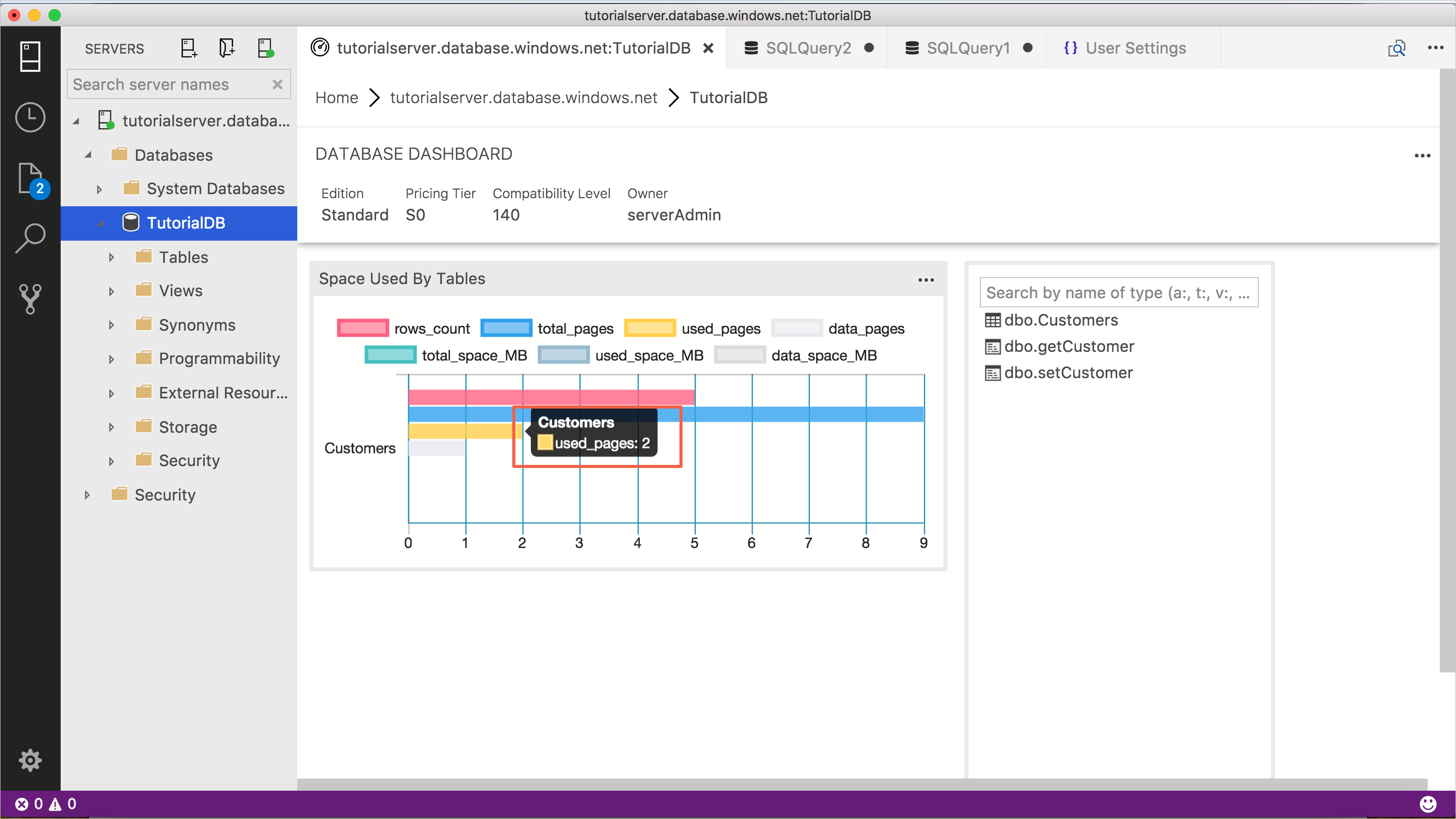Open Task History clock icon
Image resolution: width=1456 pixels, height=819 pixels.
(30, 118)
